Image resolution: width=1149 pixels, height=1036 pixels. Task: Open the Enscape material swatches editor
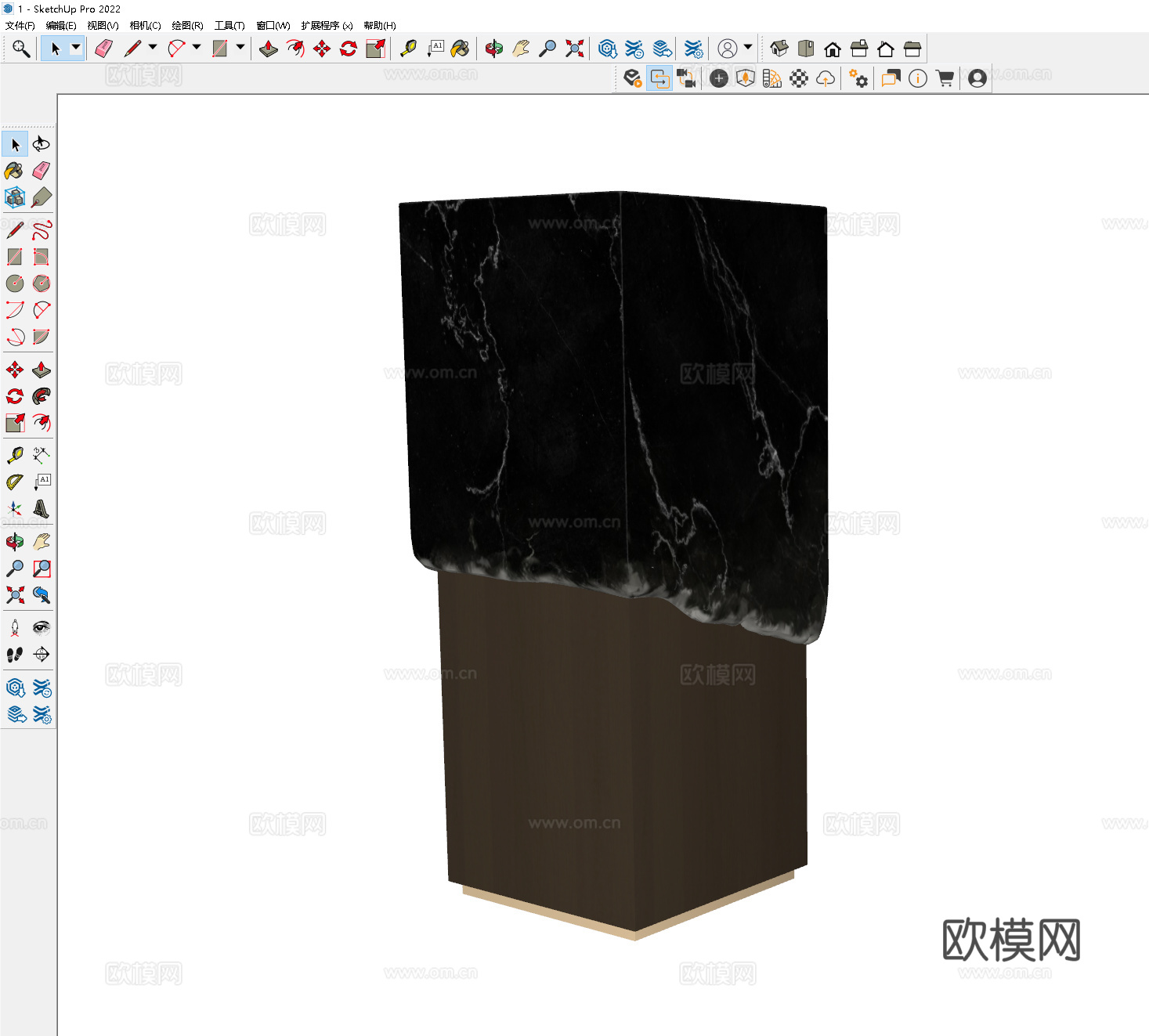772,78
